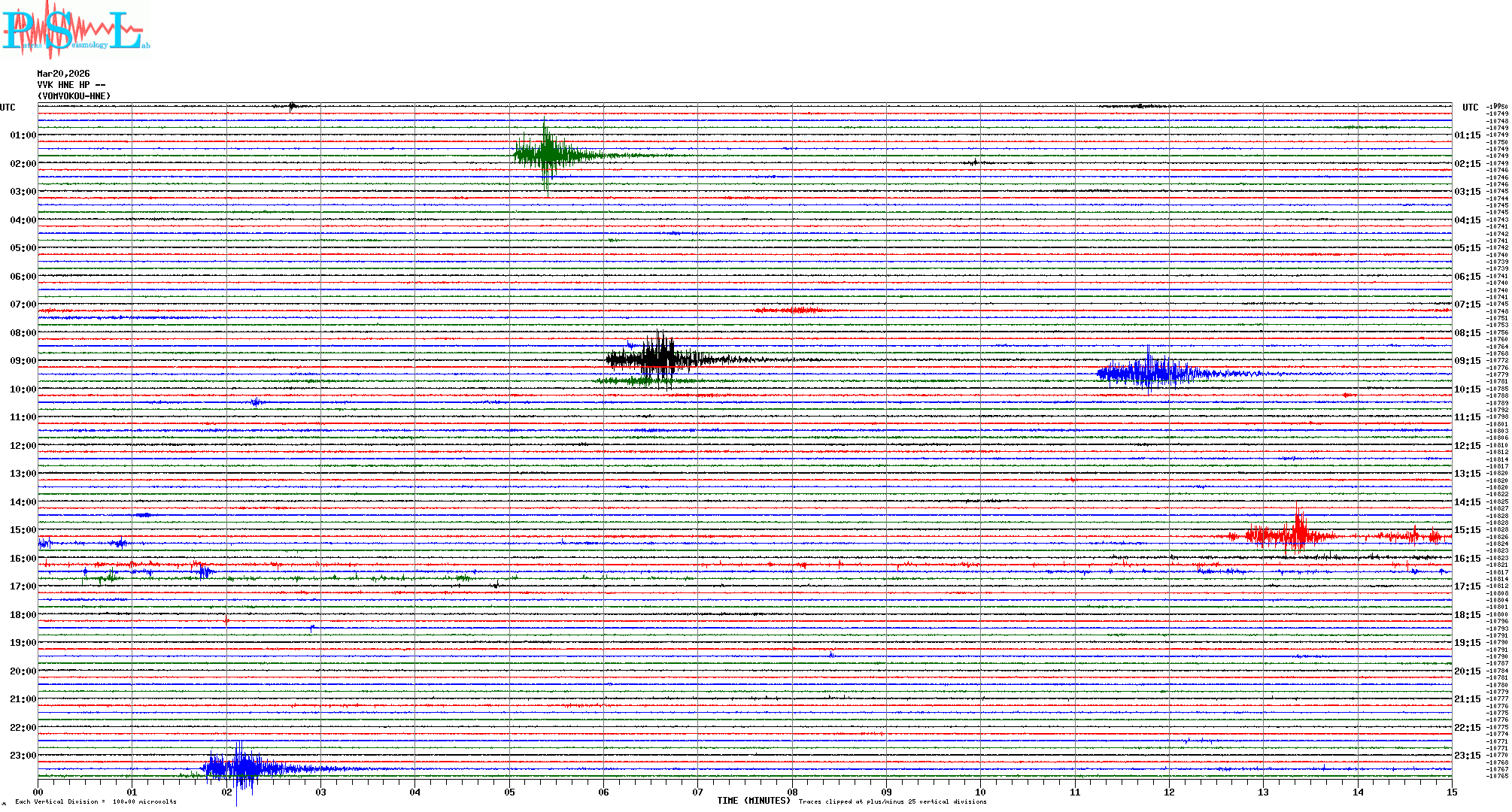Screen dimensions: 1512x812
Task: Click the black earthquake waveform near 09:00
Action: pyautogui.click(x=658, y=359)
